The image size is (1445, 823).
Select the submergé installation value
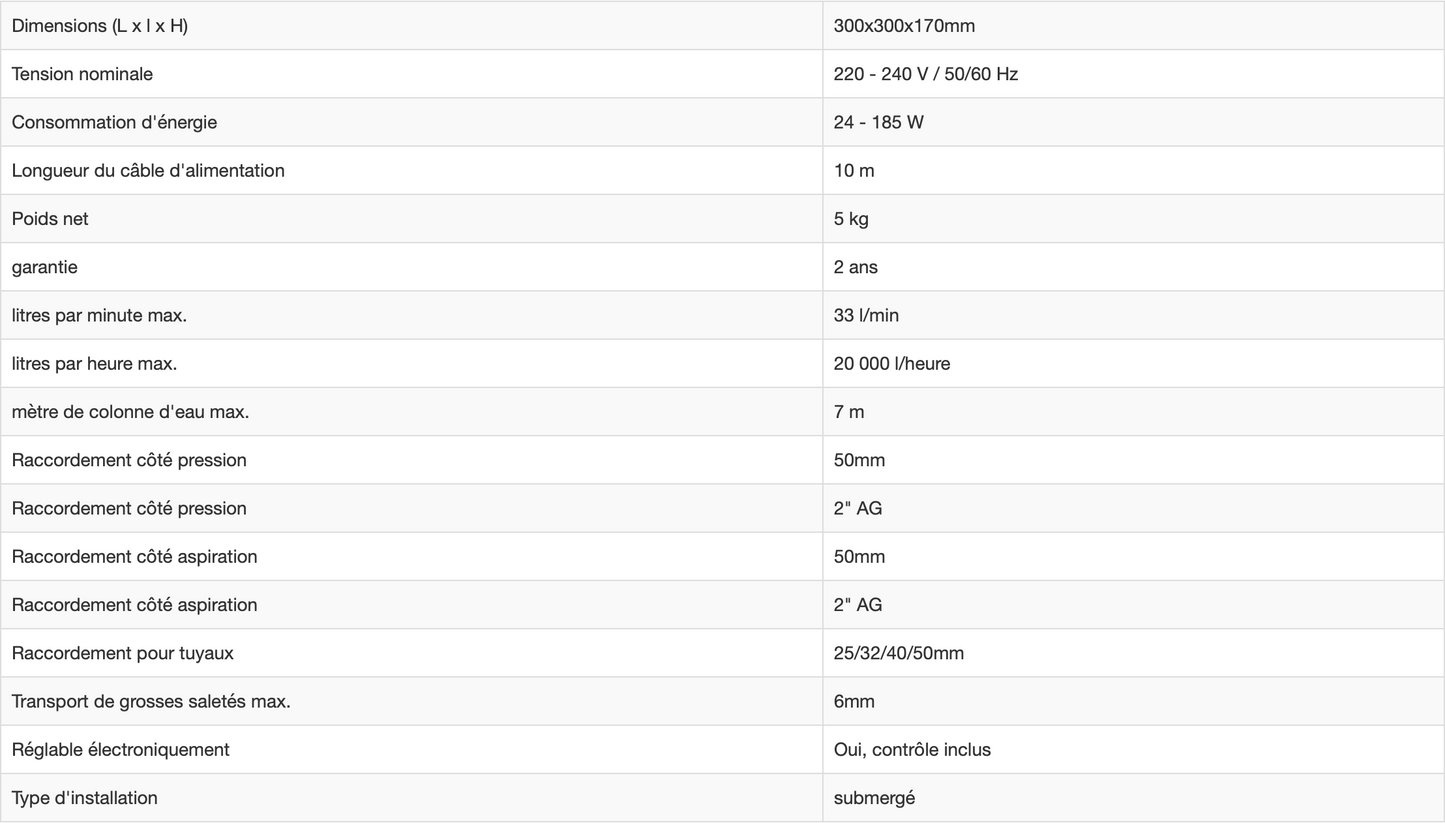[x=874, y=797]
